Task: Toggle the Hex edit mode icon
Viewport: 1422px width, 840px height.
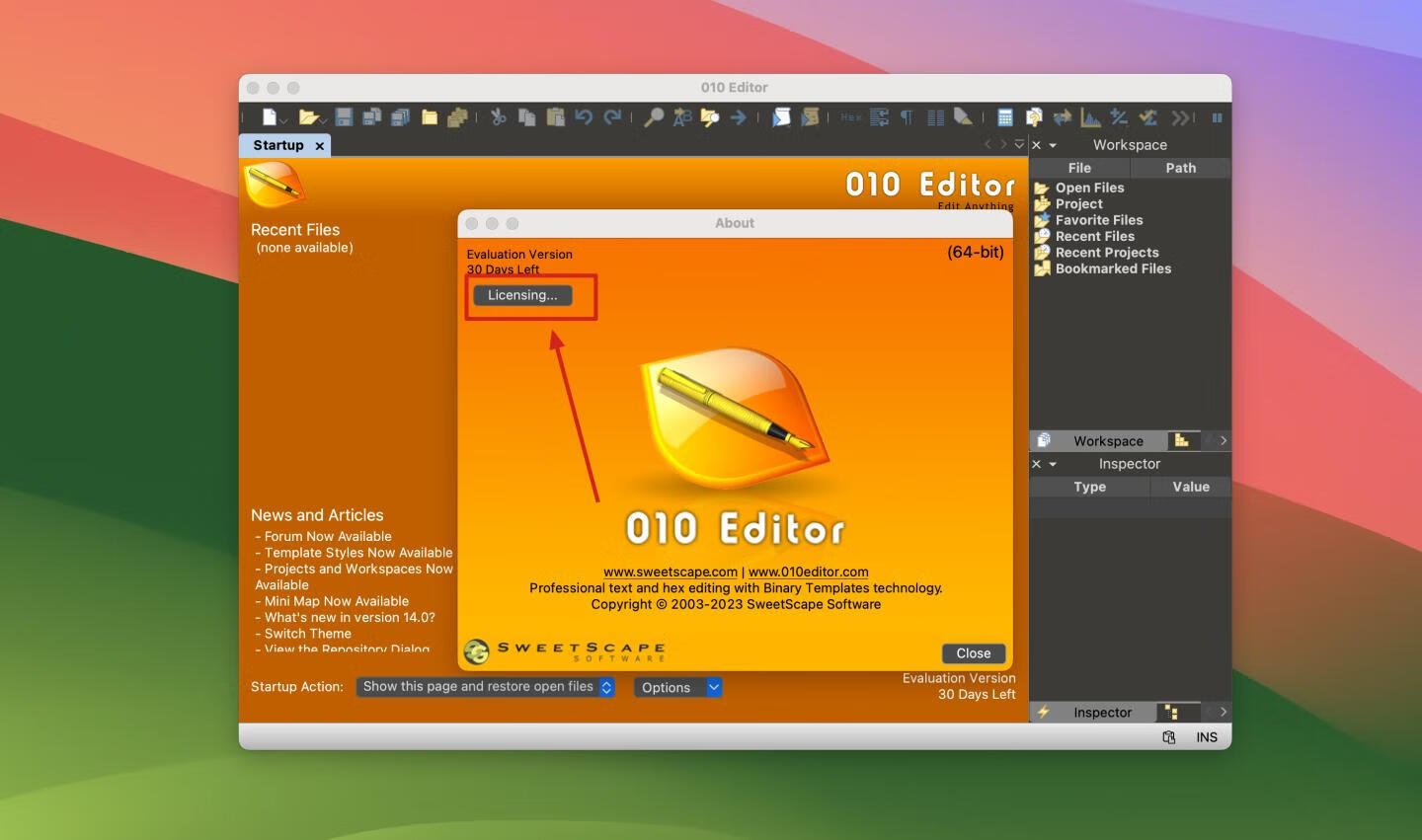Action: pyautogui.click(x=850, y=117)
